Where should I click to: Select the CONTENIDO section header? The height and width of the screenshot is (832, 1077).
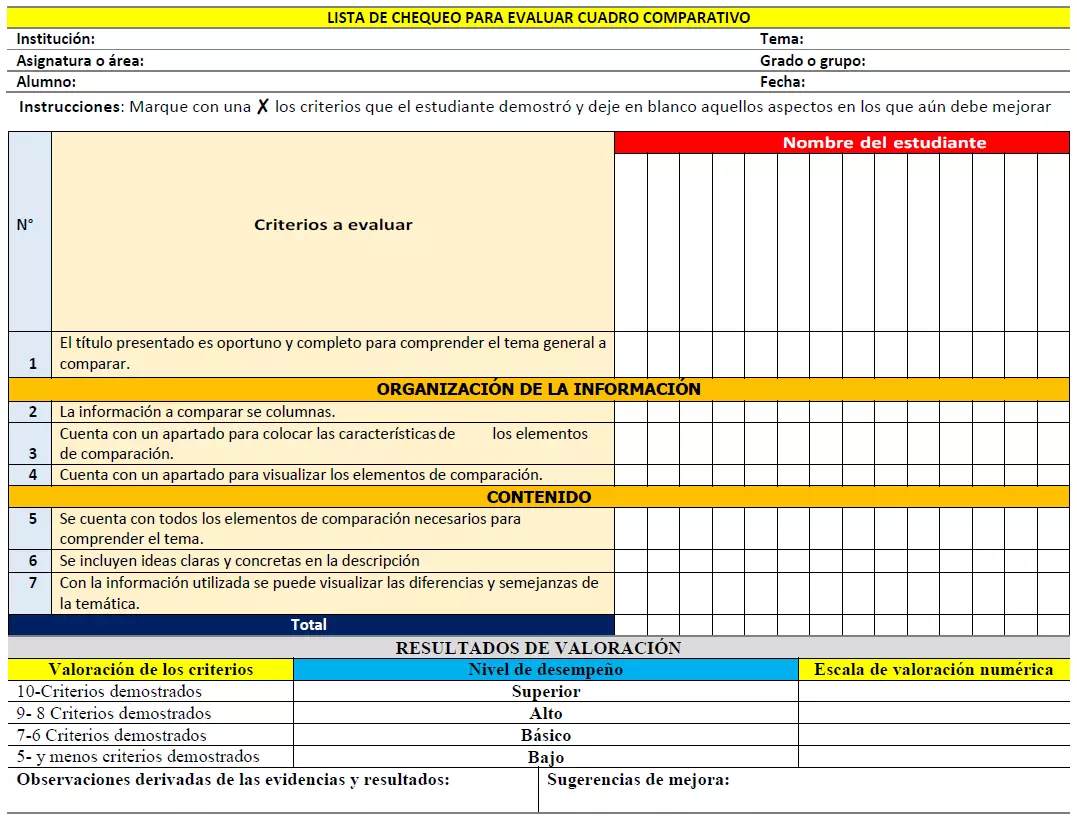tap(540, 497)
